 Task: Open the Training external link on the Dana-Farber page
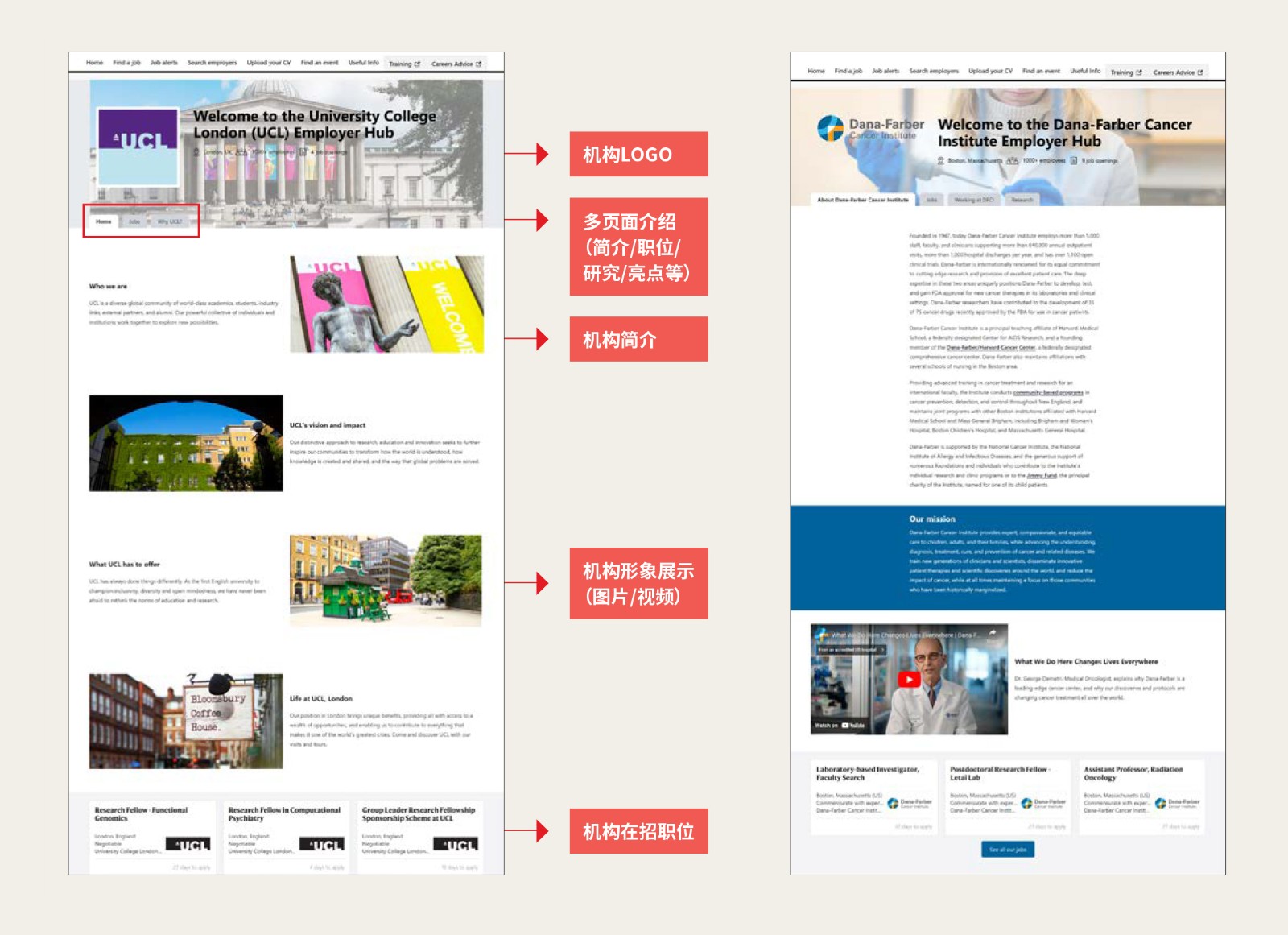pyautogui.click(x=1126, y=72)
